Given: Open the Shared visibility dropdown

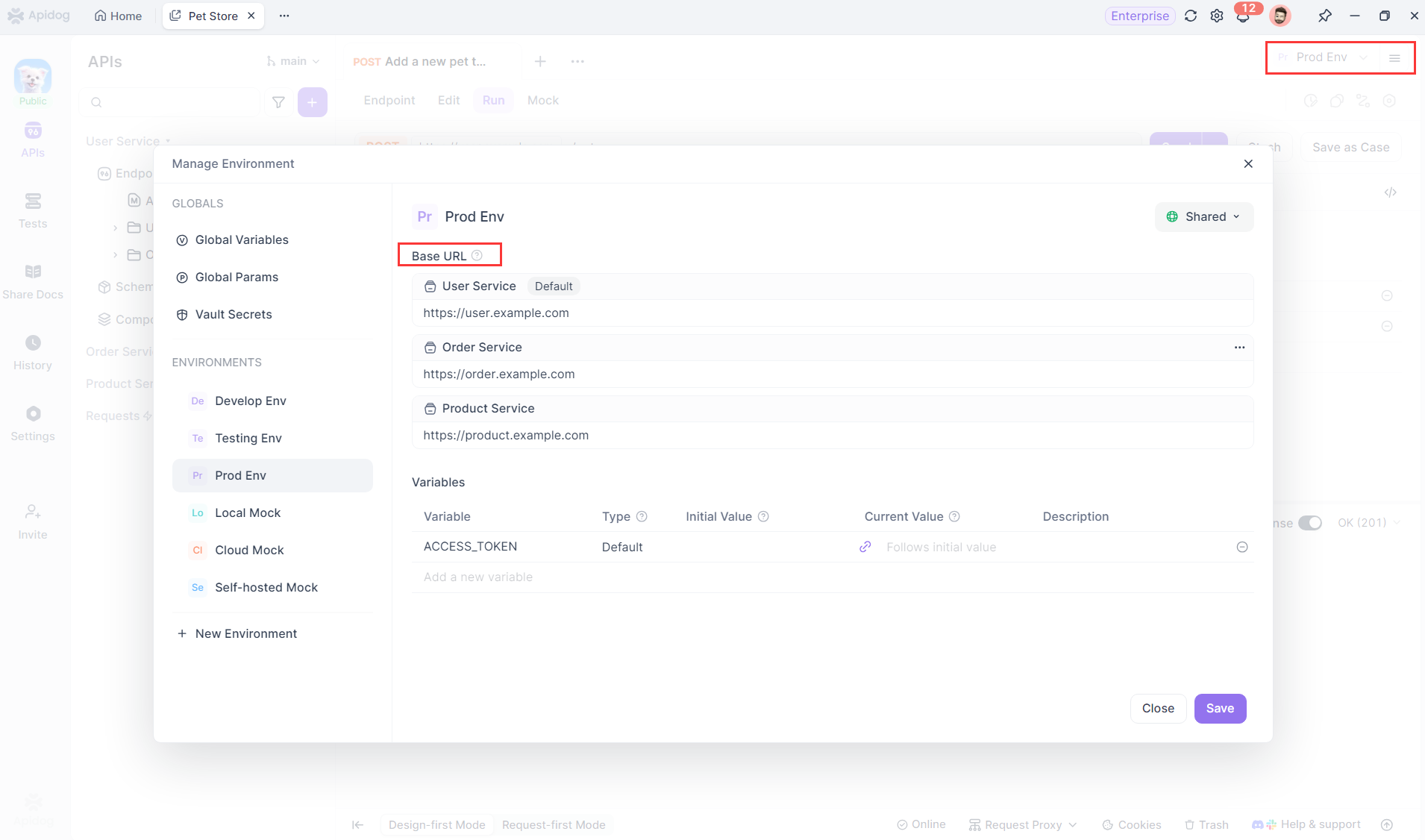Looking at the screenshot, I should click(x=1204, y=216).
